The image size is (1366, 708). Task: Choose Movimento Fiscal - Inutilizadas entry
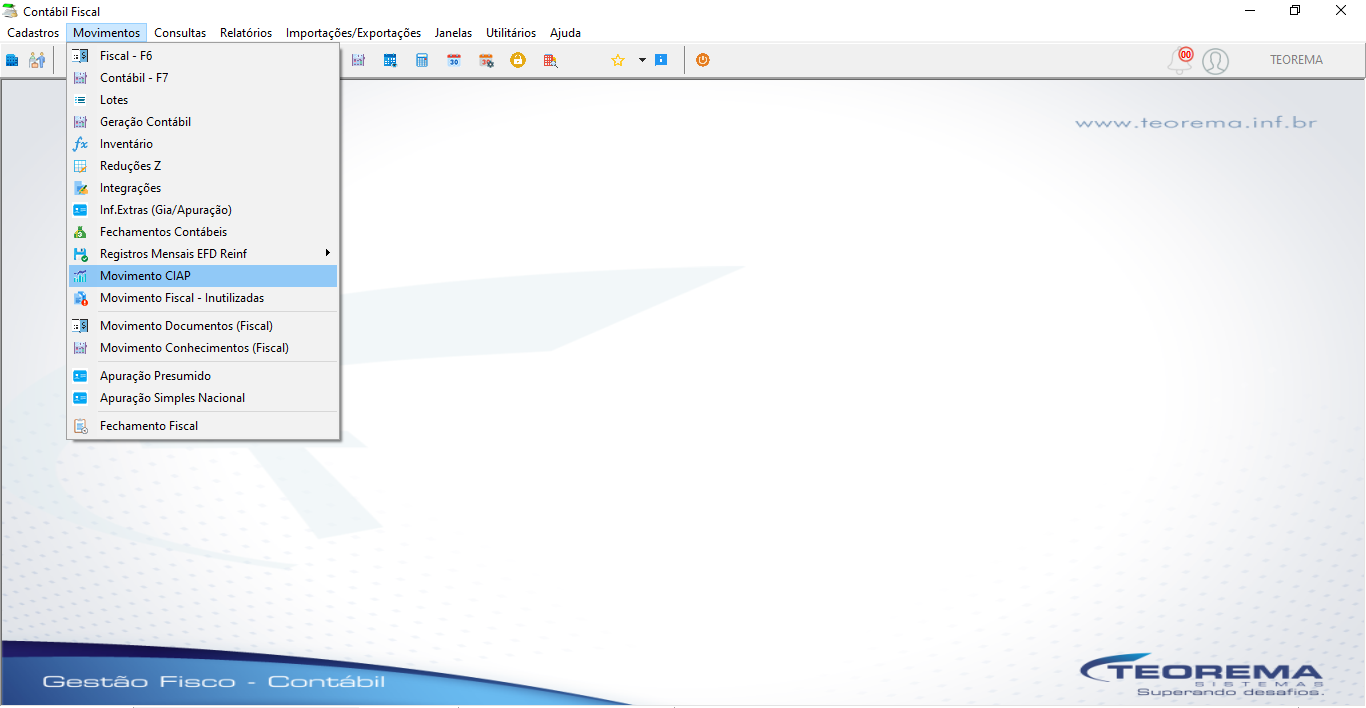203,298
